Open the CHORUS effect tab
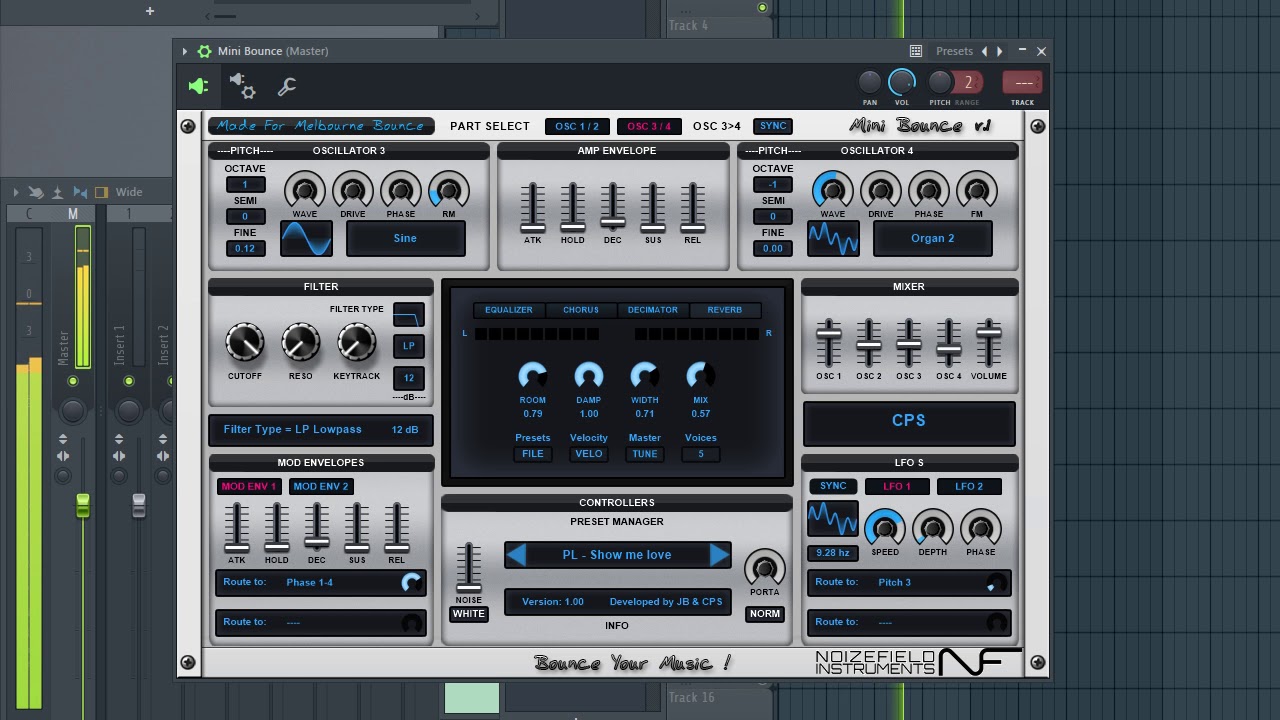Image resolution: width=1280 pixels, height=720 pixels. [x=581, y=310]
